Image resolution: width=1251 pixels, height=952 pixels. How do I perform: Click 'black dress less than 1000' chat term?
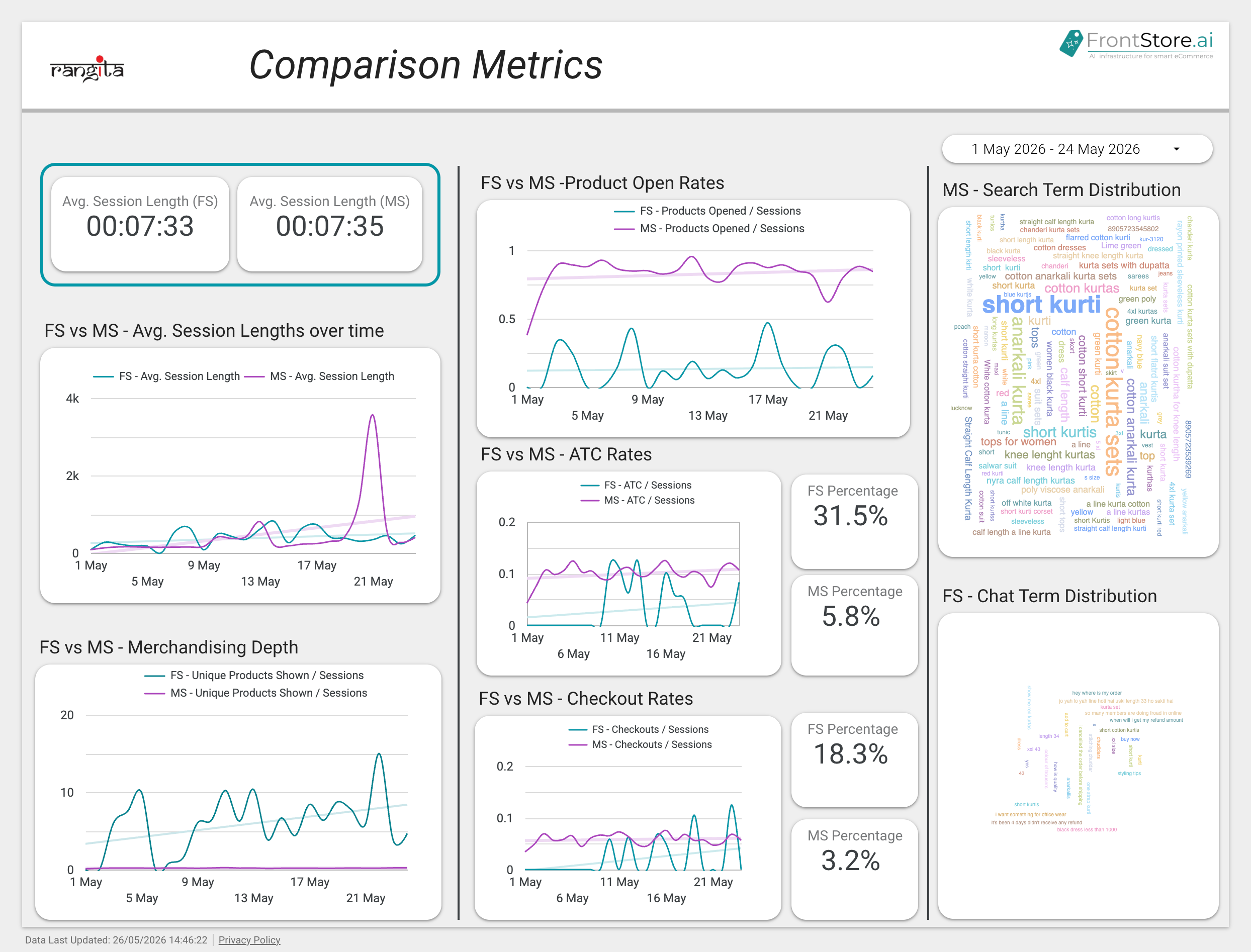coord(1087,829)
